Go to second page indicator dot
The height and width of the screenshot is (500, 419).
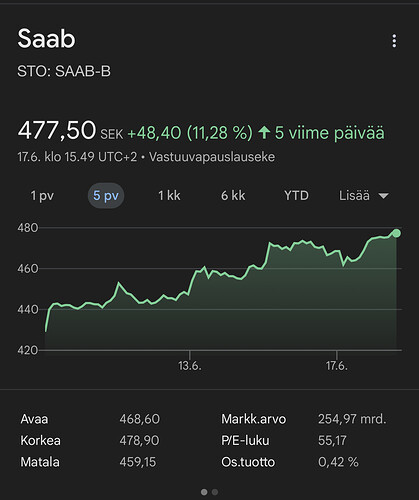[215, 492]
